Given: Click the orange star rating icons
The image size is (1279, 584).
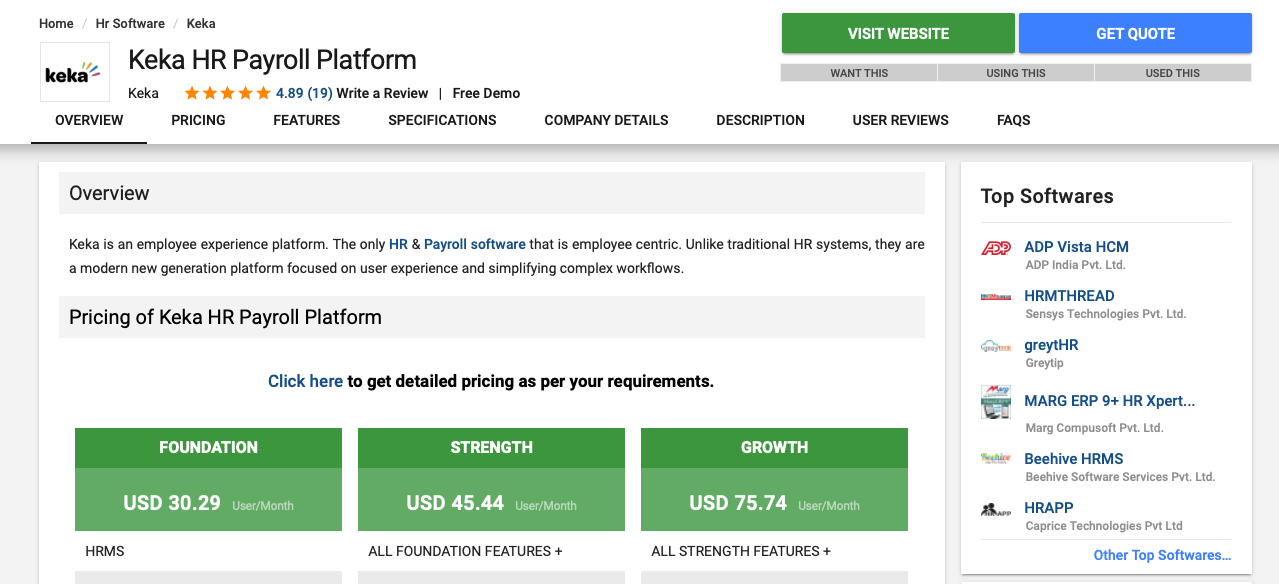Looking at the screenshot, I should [x=227, y=93].
